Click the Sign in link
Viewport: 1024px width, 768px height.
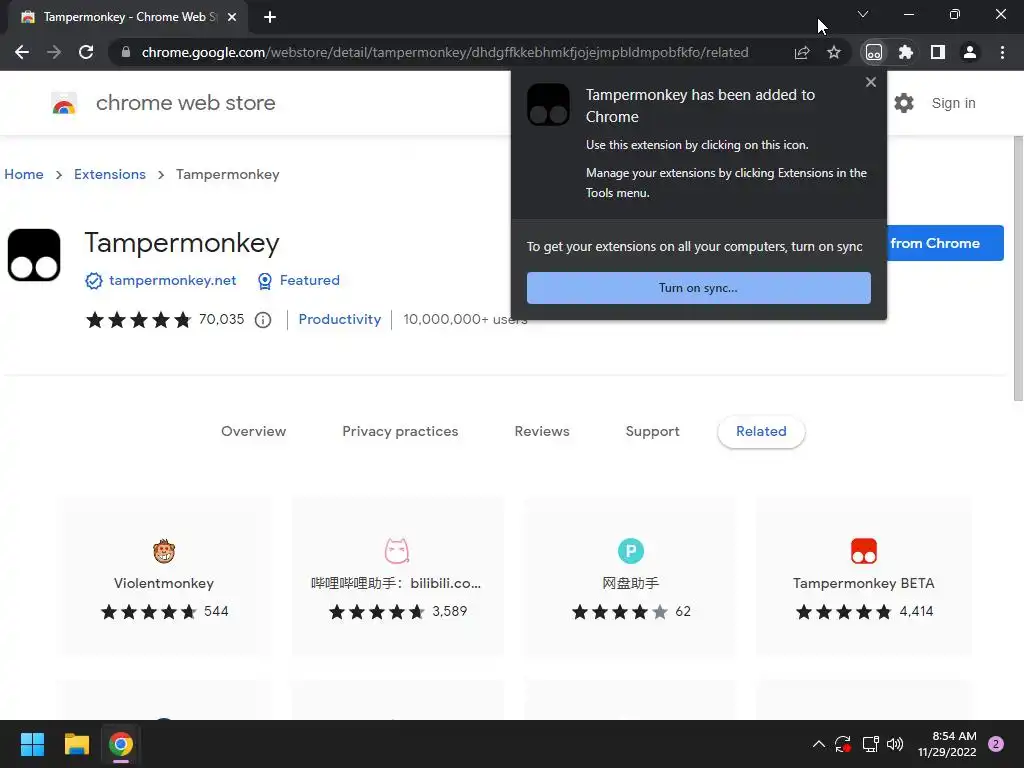click(953, 103)
